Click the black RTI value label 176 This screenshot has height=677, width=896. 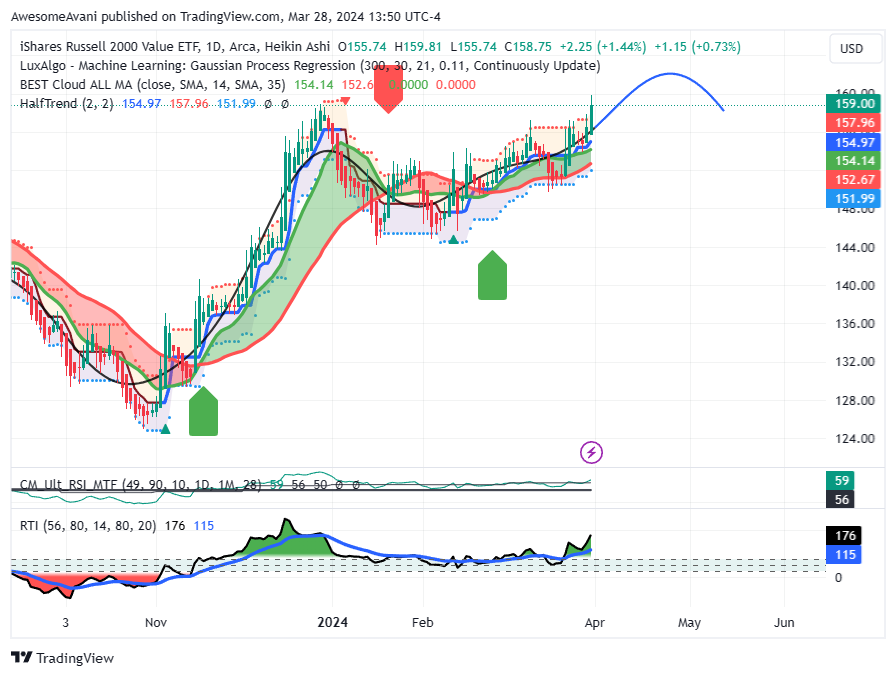pos(844,535)
